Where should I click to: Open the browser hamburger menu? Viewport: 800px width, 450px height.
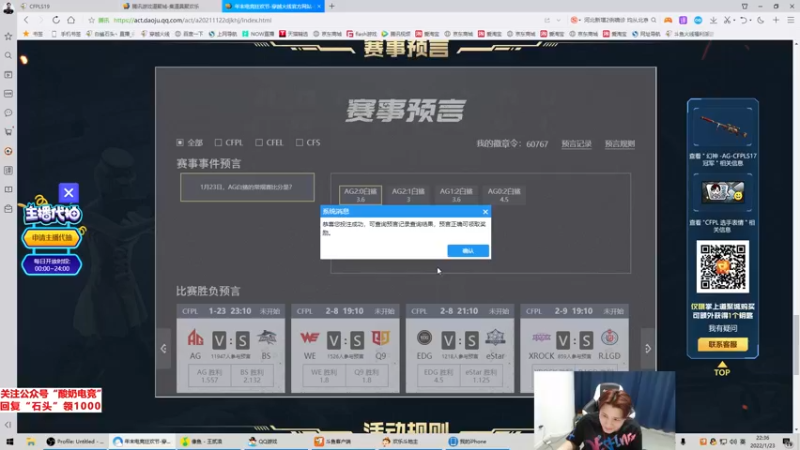pyautogui.click(x=791, y=20)
